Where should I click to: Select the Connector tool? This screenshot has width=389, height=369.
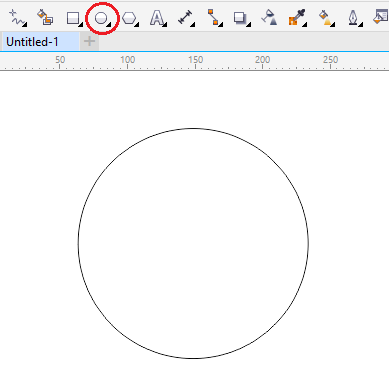[x=214, y=18]
